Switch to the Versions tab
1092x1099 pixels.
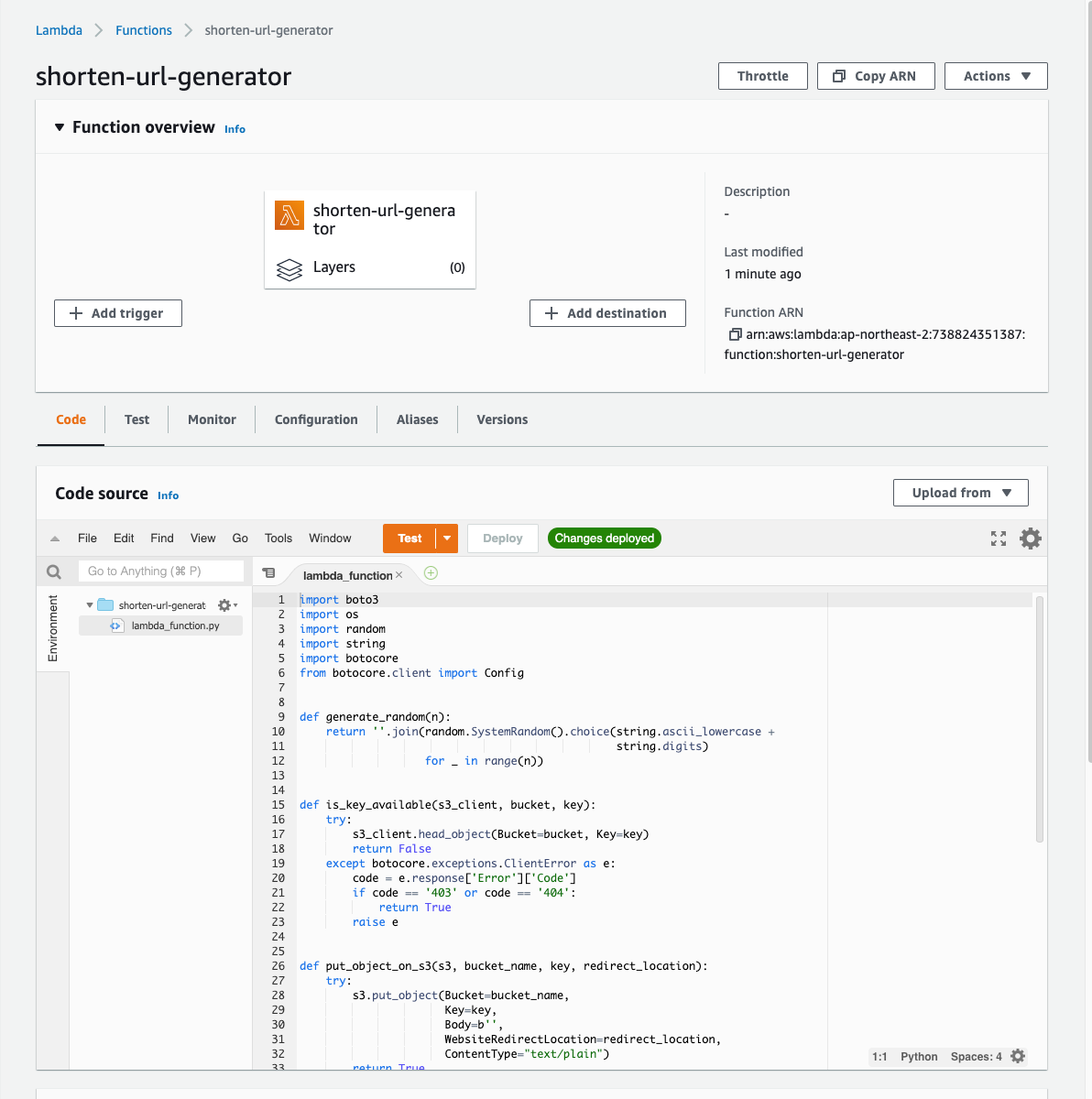coord(502,419)
